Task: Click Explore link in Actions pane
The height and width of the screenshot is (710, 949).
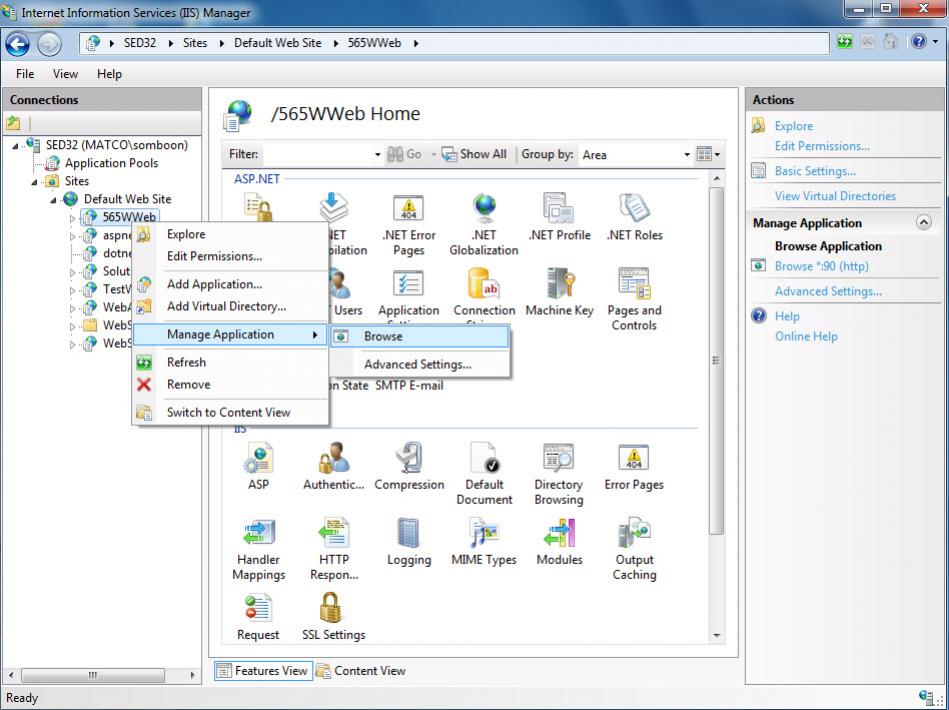Action: pos(793,126)
